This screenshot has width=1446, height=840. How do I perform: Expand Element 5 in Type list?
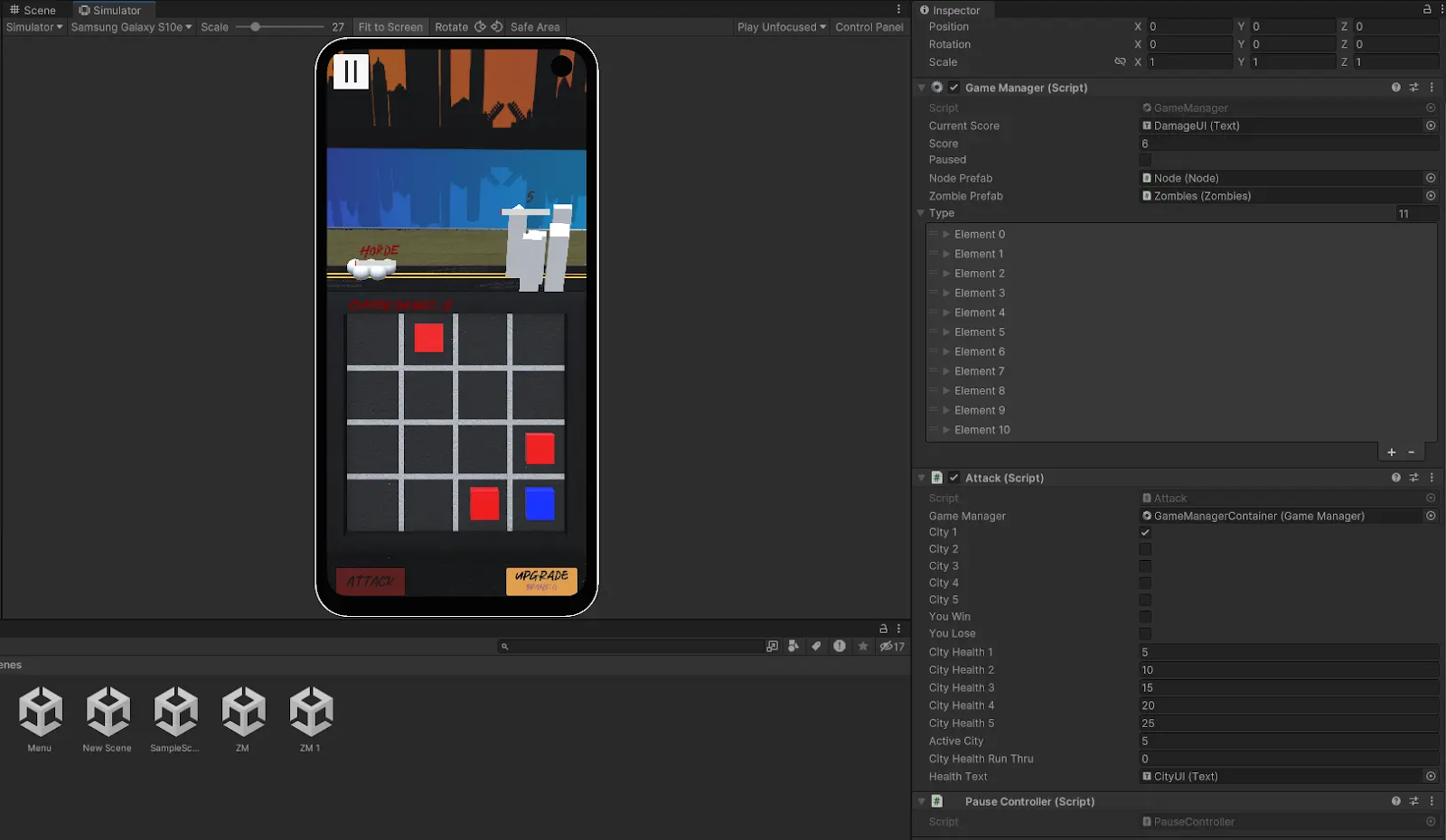click(x=946, y=332)
